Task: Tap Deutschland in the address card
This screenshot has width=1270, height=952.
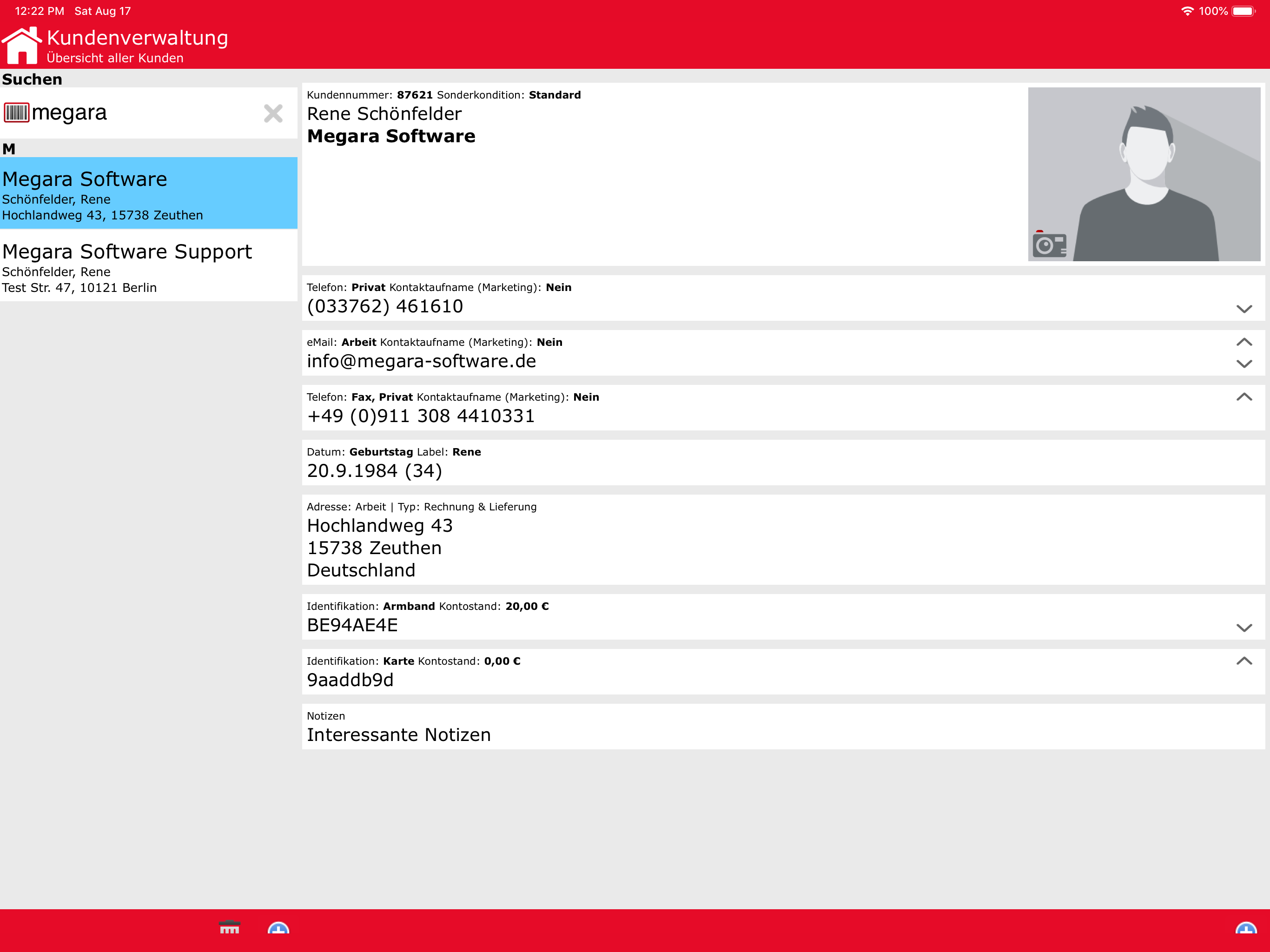Action: click(x=361, y=570)
